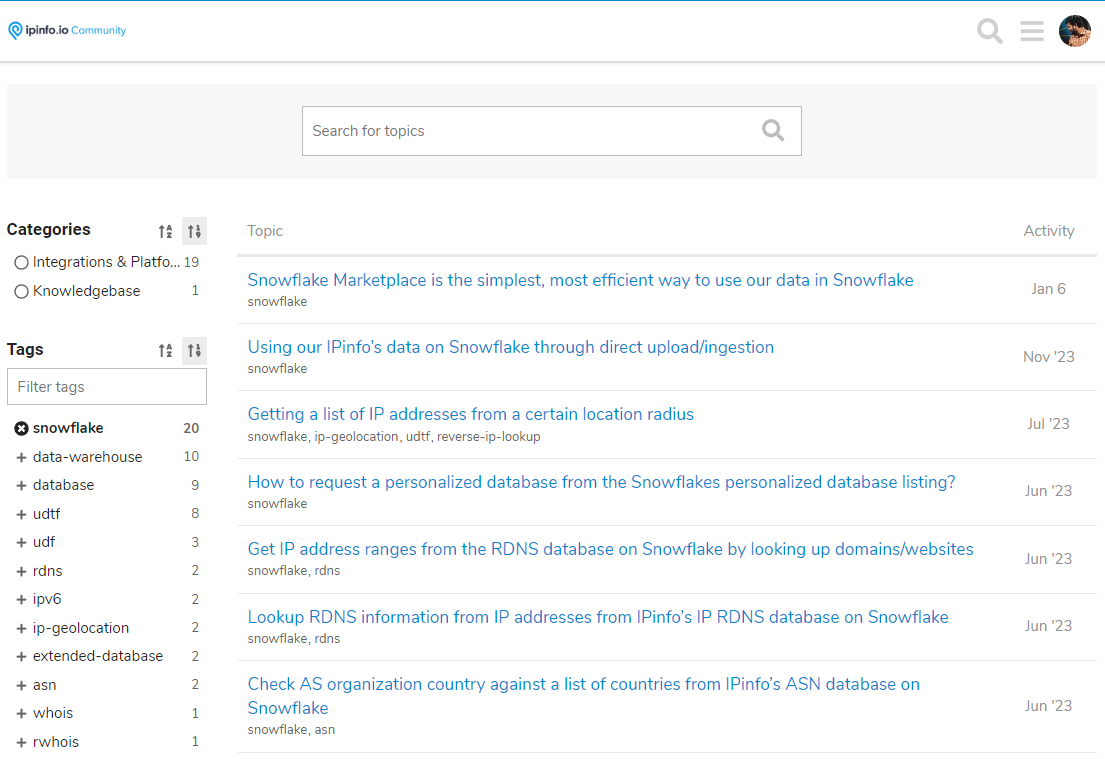Add the ip-geolocation tag filter
The image size is (1105, 759).
[x=21, y=629]
